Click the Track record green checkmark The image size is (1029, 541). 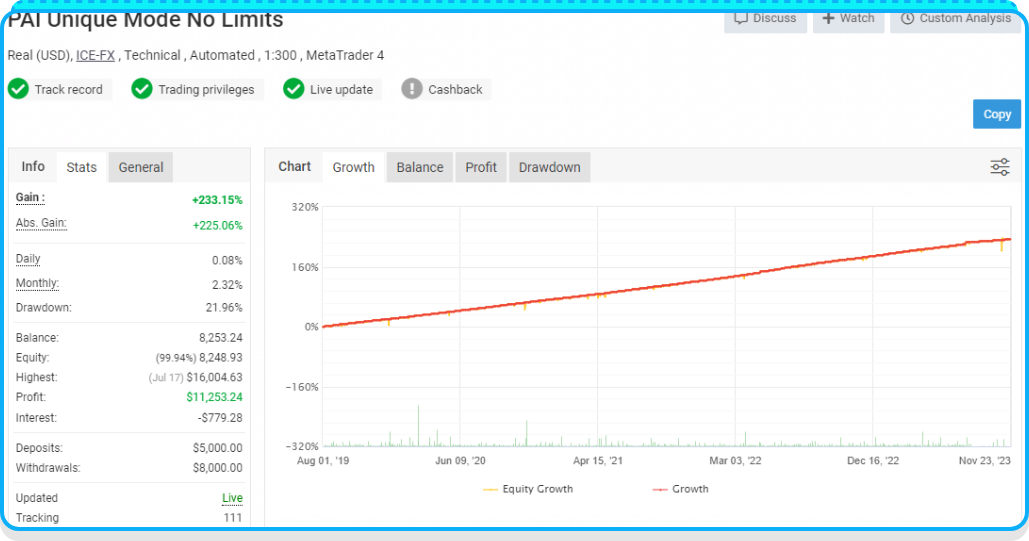coord(18,89)
